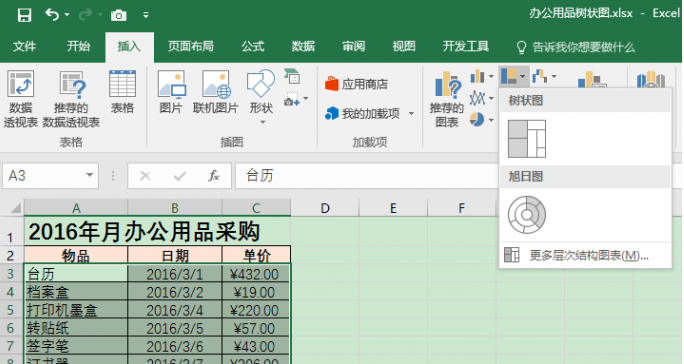
Task: Open the 应用商店
Action: point(357,84)
